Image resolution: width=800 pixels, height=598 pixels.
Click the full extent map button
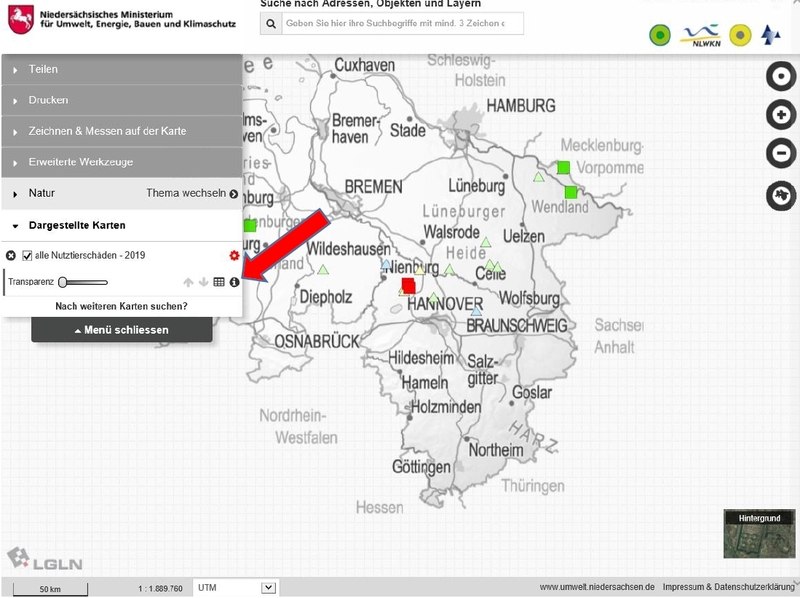(x=780, y=195)
